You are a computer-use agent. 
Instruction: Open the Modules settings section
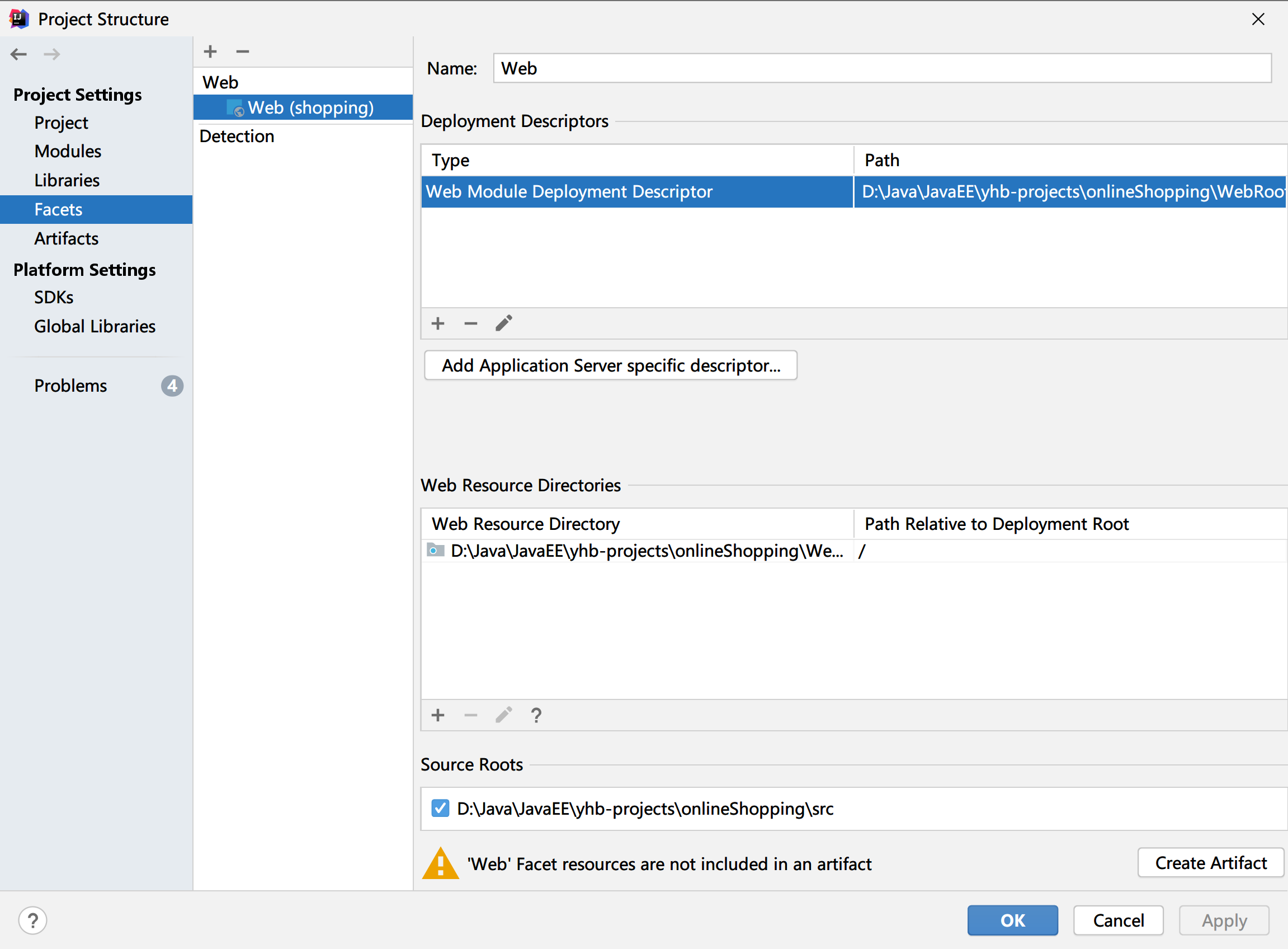point(68,151)
